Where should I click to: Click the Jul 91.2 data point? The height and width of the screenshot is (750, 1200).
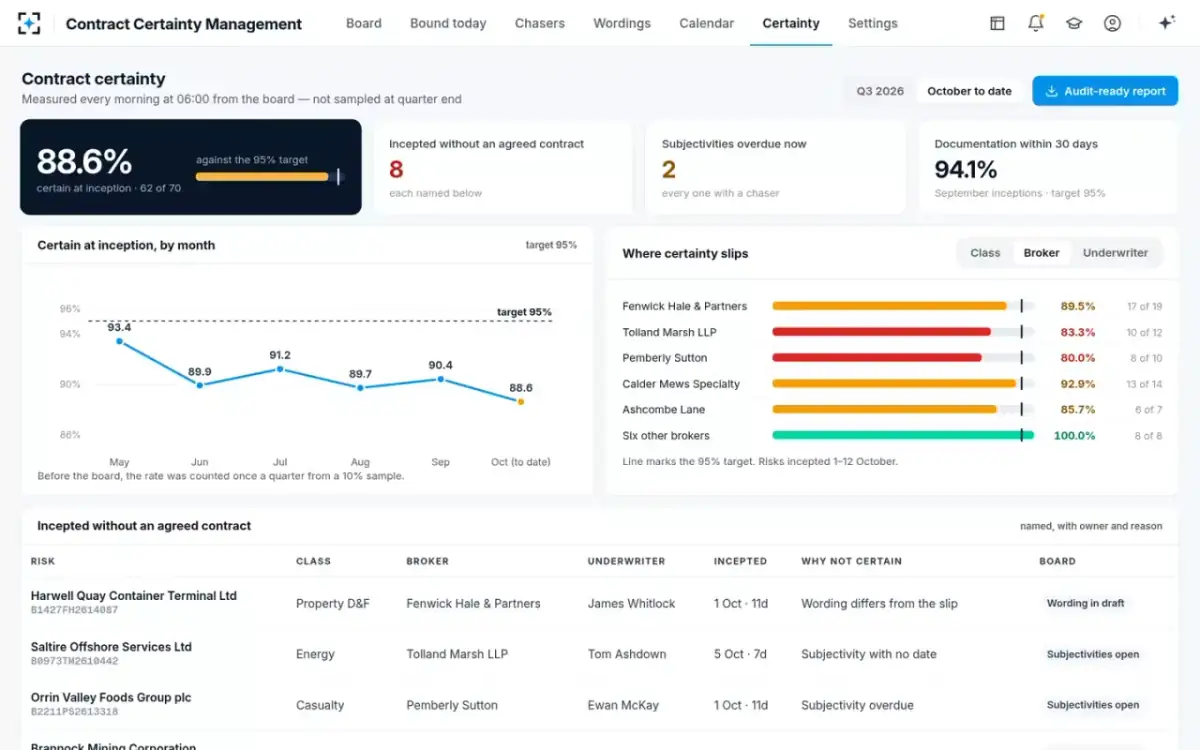280,369
